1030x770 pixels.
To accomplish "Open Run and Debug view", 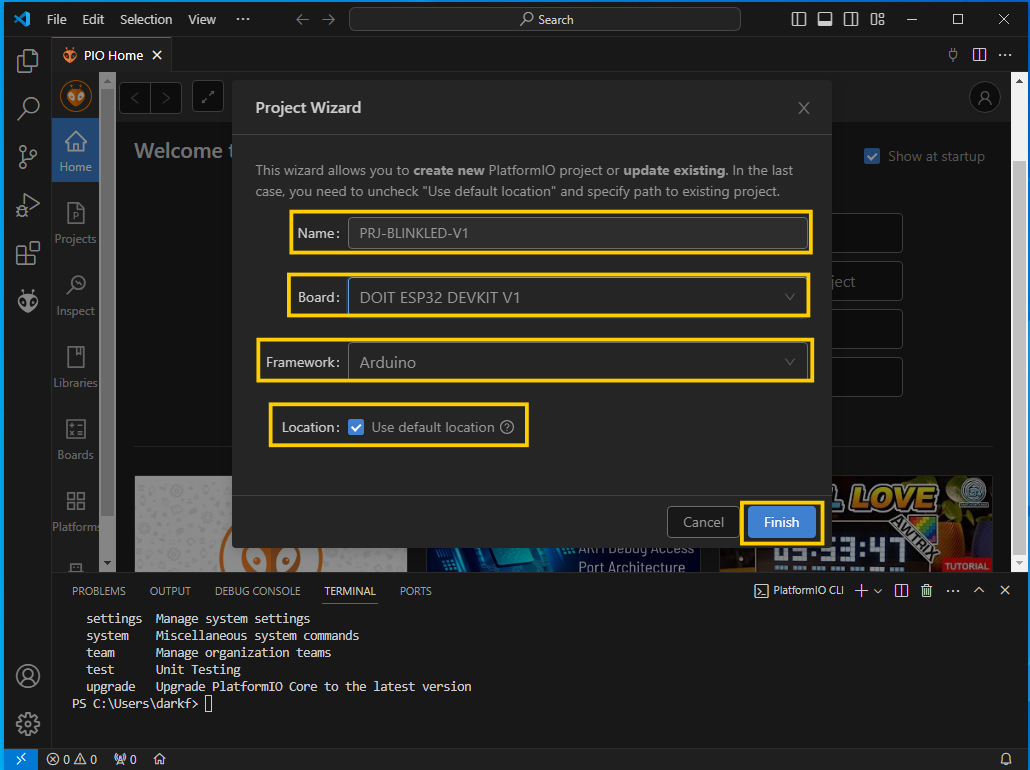I will click(x=28, y=205).
